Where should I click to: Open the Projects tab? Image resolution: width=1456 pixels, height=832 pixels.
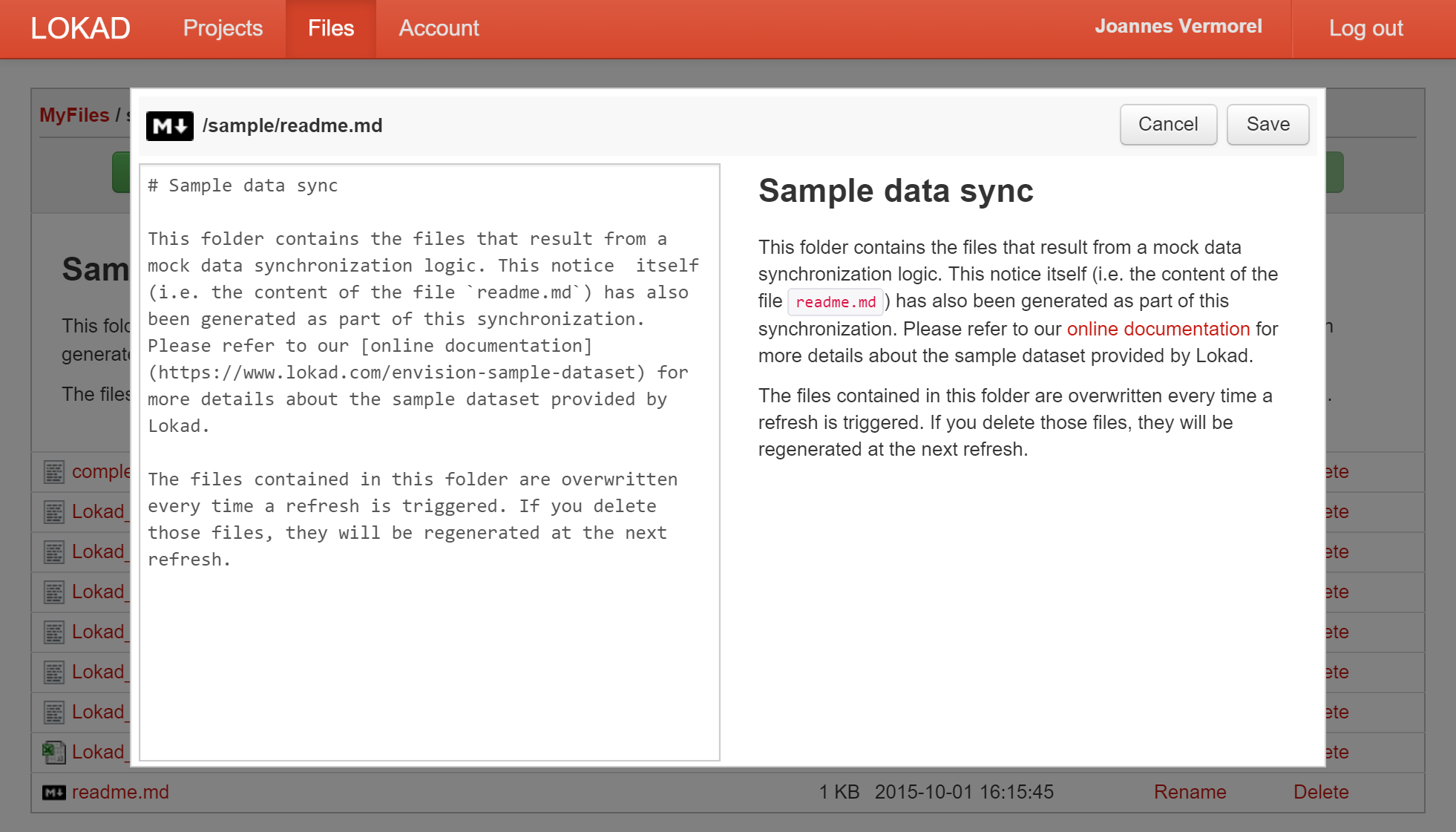click(x=223, y=28)
